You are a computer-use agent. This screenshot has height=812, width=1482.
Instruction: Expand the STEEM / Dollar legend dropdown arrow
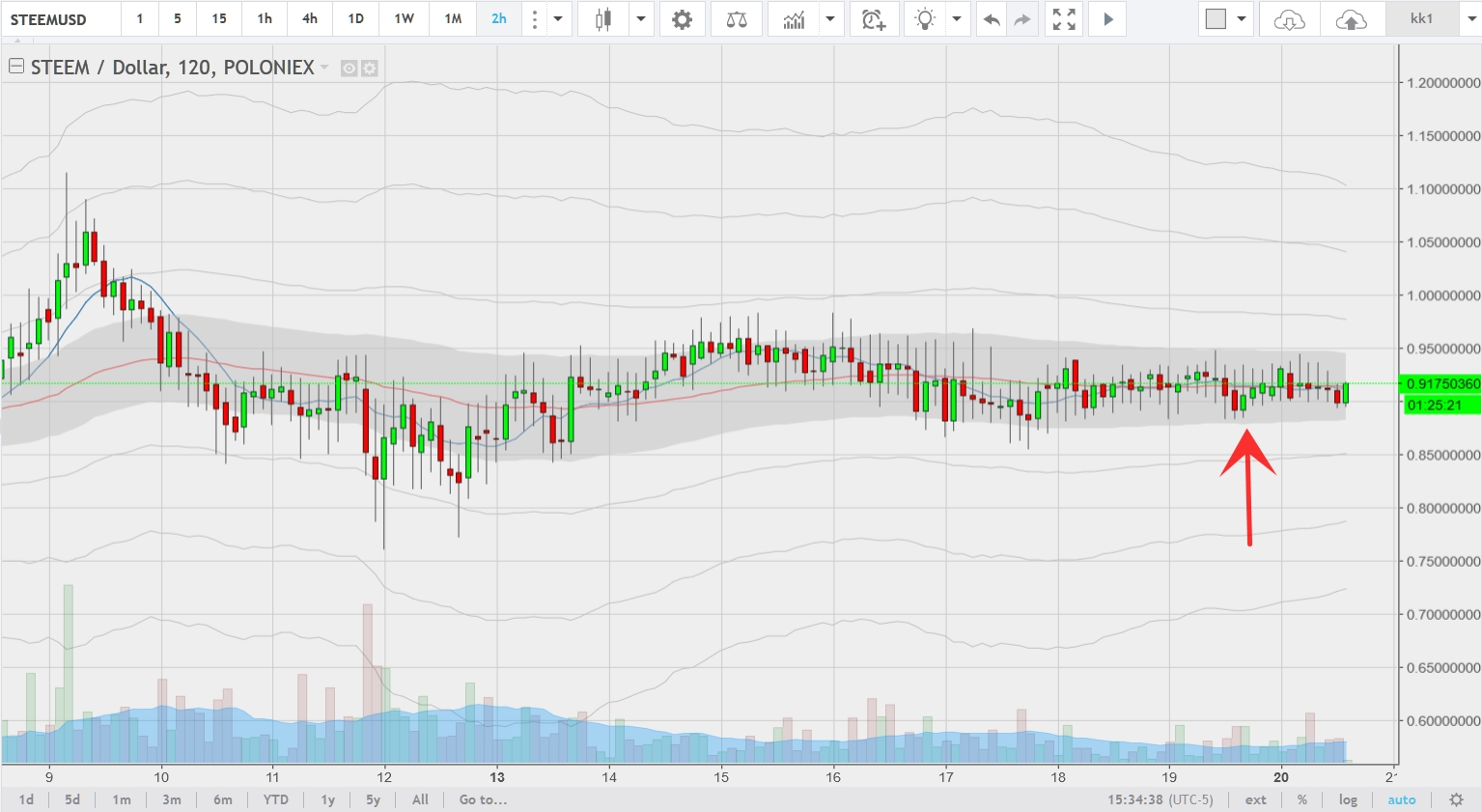(x=324, y=68)
